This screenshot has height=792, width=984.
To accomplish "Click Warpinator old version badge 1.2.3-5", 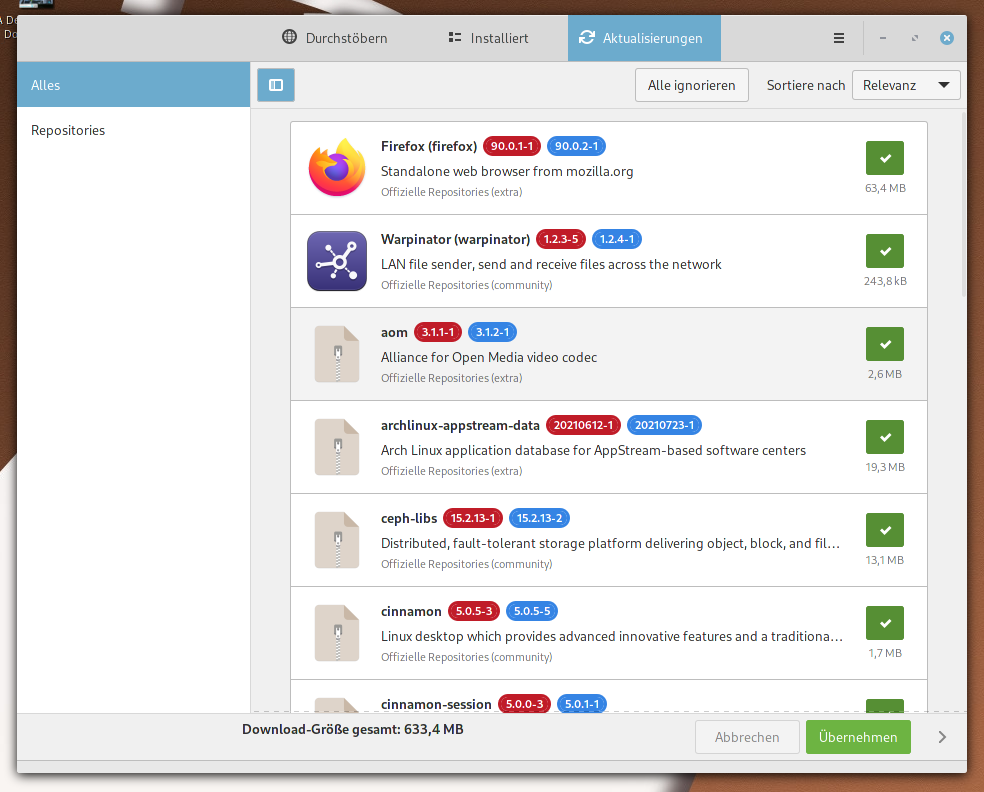I will [x=561, y=239].
